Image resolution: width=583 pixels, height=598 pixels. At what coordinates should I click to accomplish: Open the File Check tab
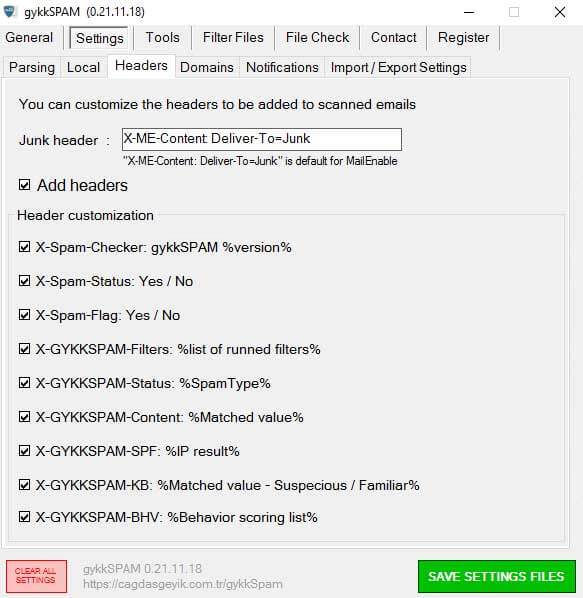tap(317, 37)
